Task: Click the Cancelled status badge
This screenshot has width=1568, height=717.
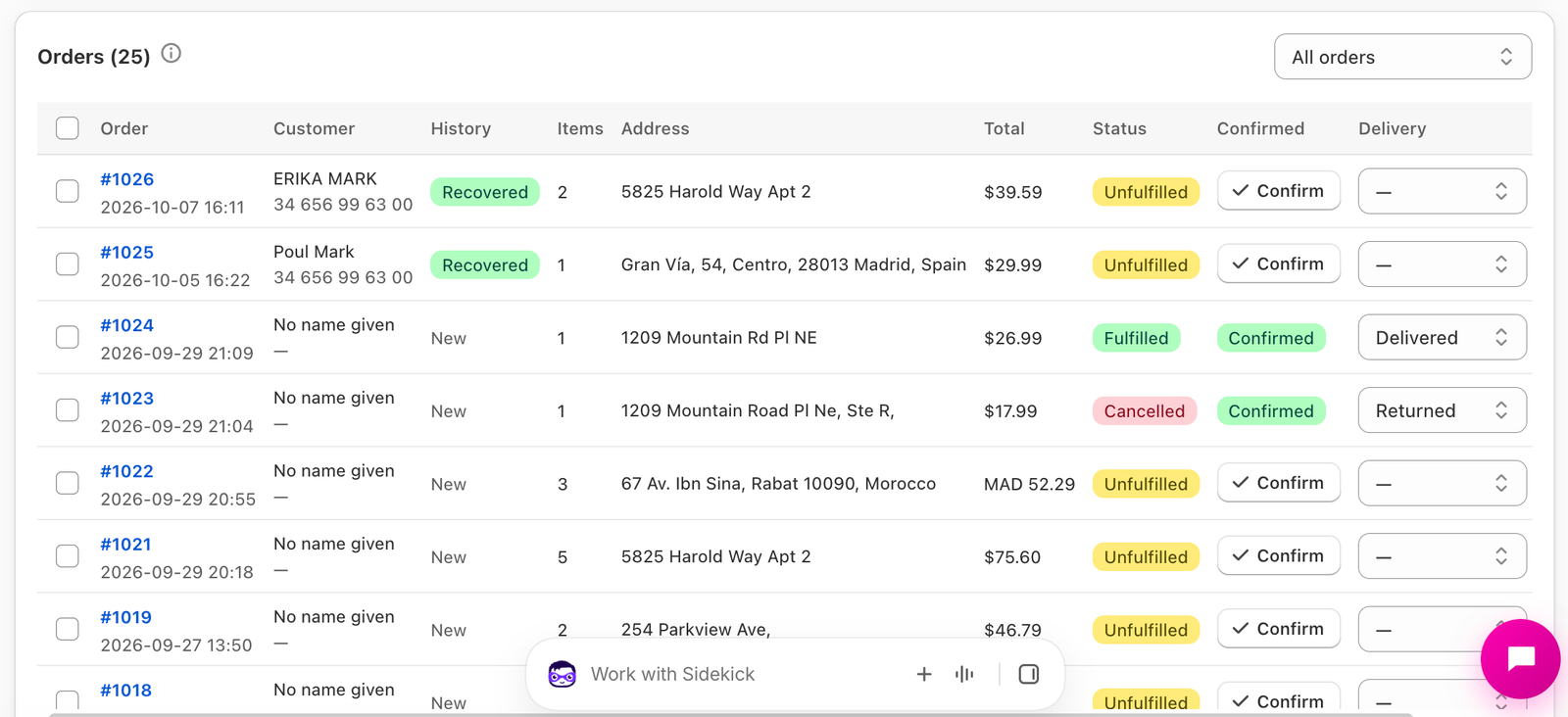Action: (x=1145, y=411)
